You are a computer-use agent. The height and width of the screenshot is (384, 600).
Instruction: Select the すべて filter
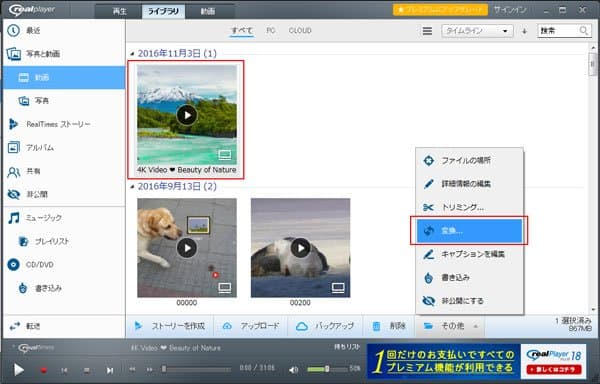coord(242,31)
